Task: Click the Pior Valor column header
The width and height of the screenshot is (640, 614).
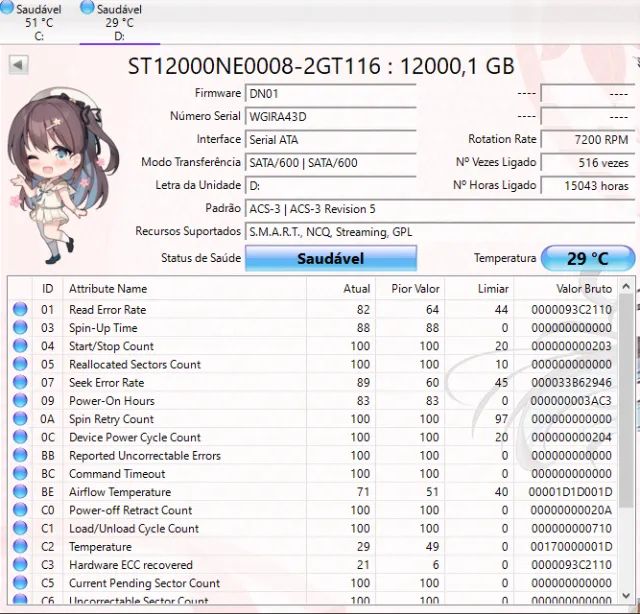Action: coord(410,289)
